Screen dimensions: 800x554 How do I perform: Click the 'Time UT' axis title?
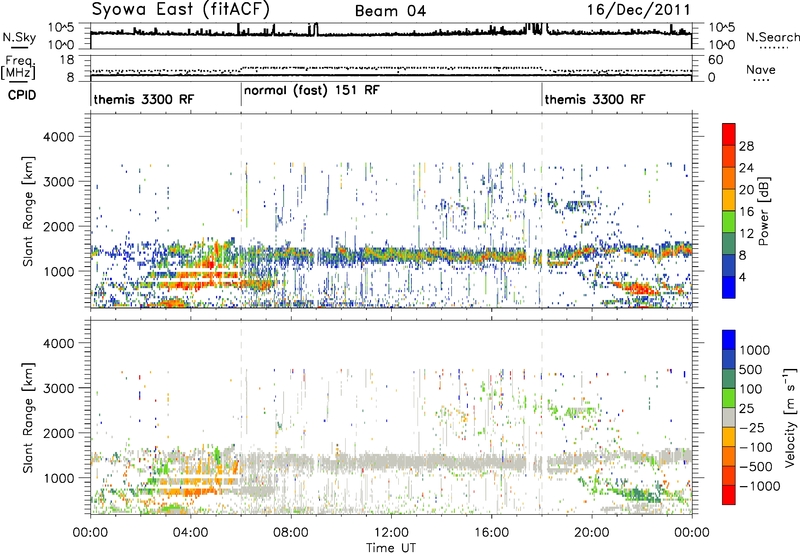tap(391, 548)
